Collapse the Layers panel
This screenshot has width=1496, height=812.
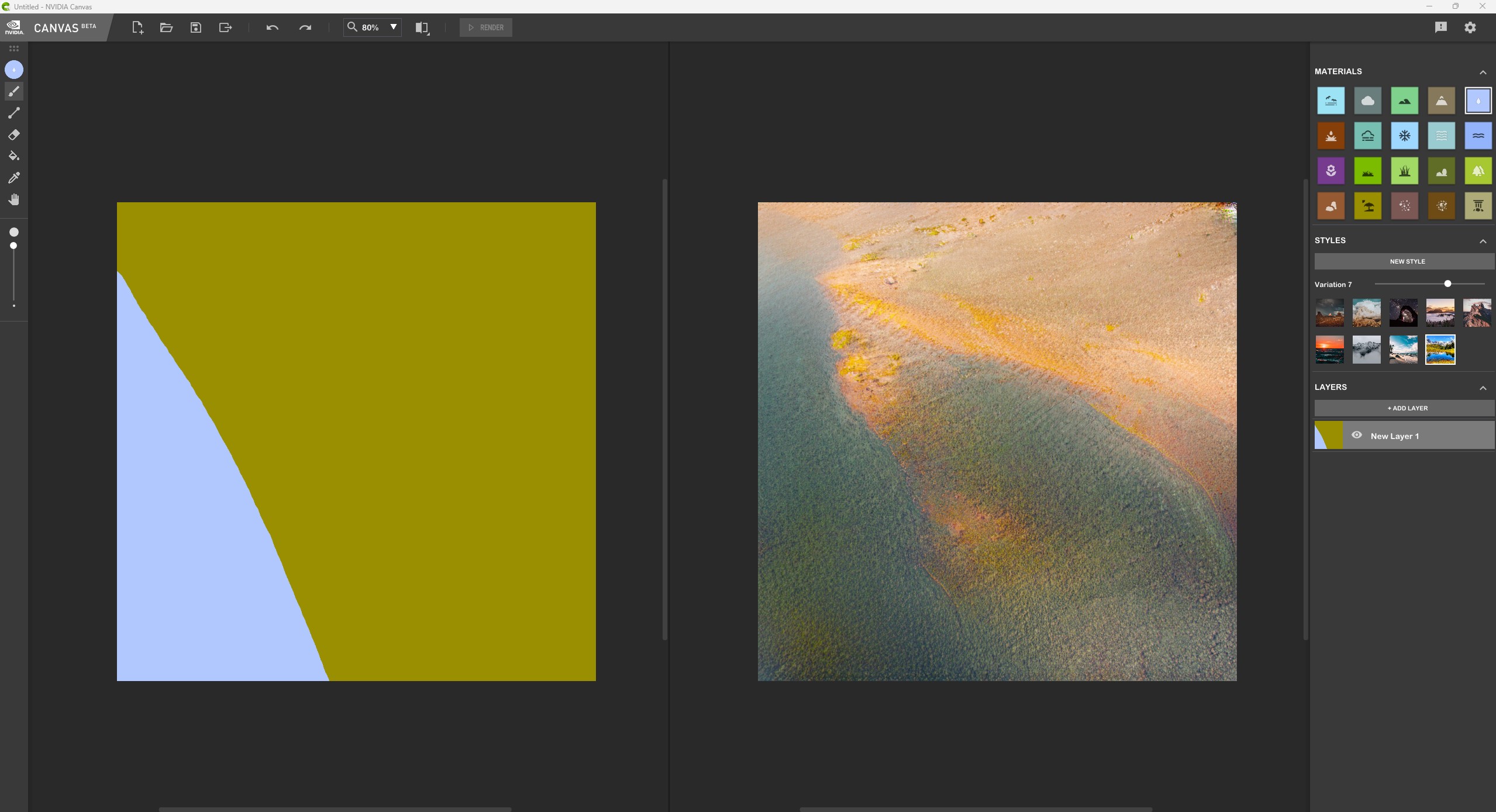click(1483, 388)
